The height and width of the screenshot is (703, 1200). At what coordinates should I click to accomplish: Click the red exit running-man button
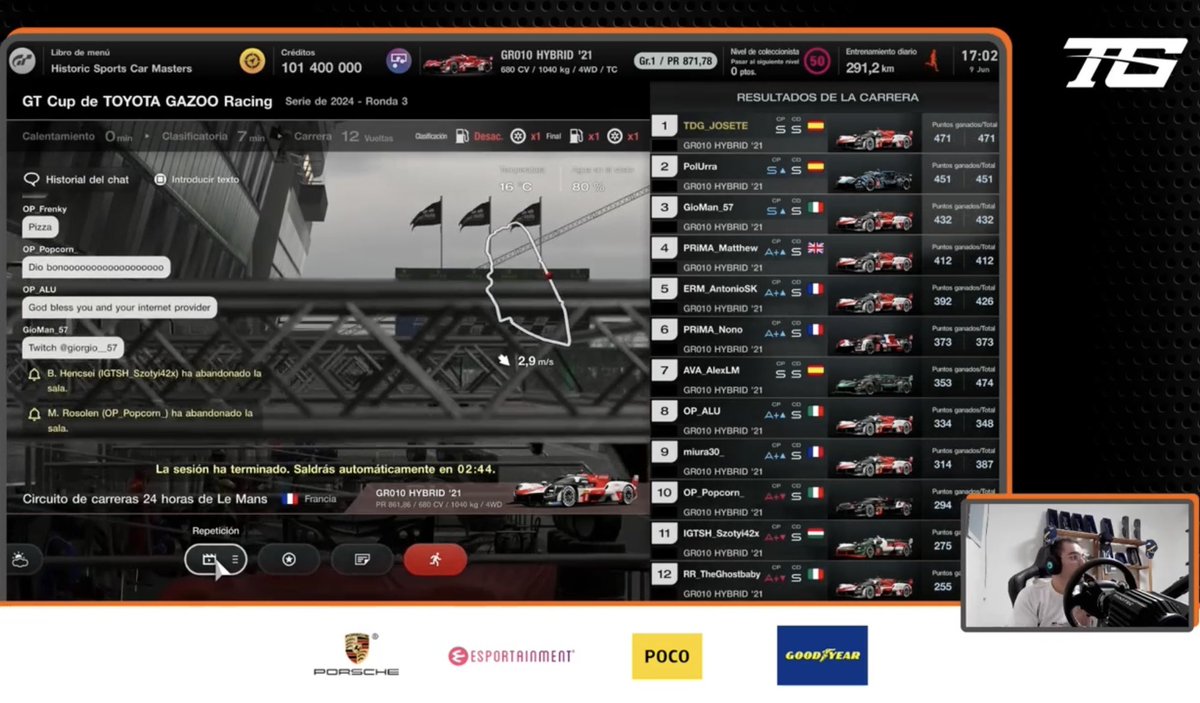(435, 559)
